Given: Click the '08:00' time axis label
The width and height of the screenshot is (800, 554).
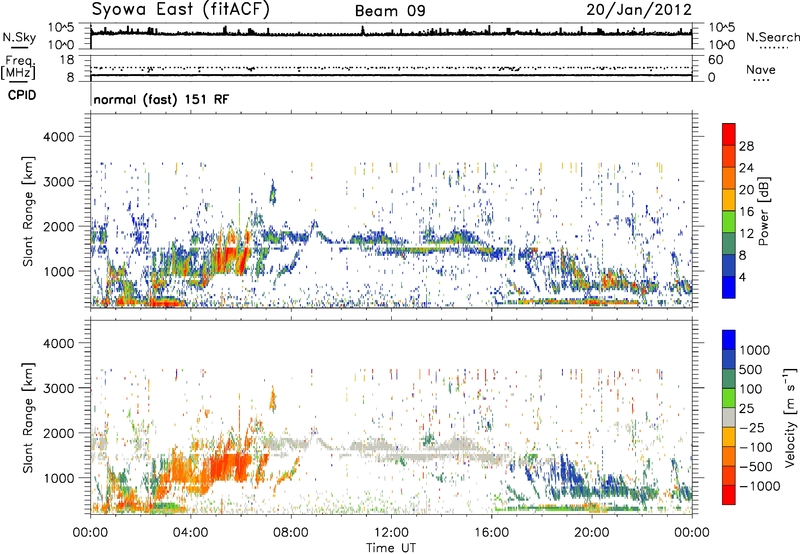Looking at the screenshot, I should (291, 533).
